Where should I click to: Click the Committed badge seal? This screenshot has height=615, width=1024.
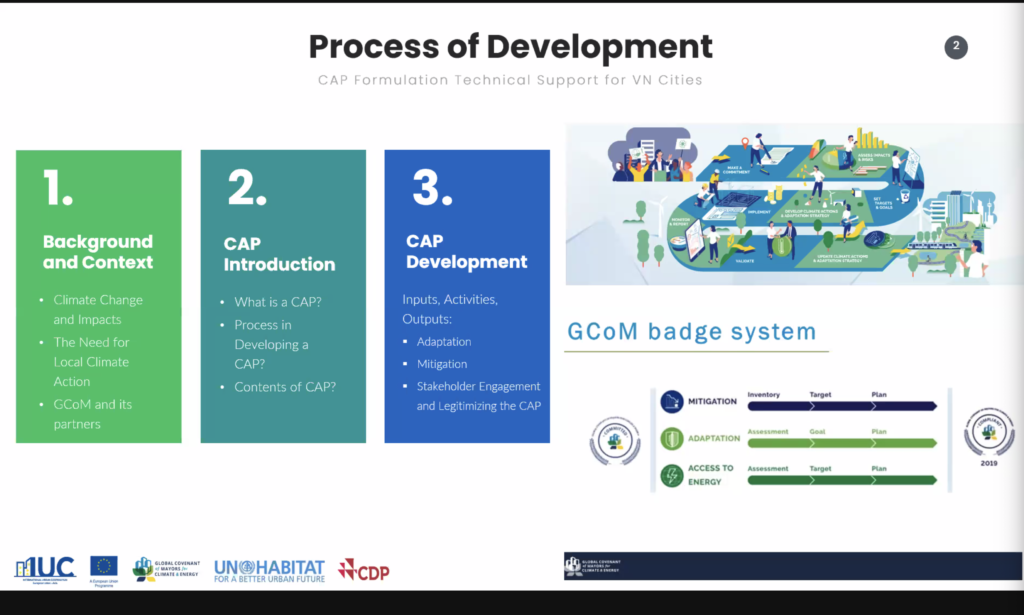[614, 439]
